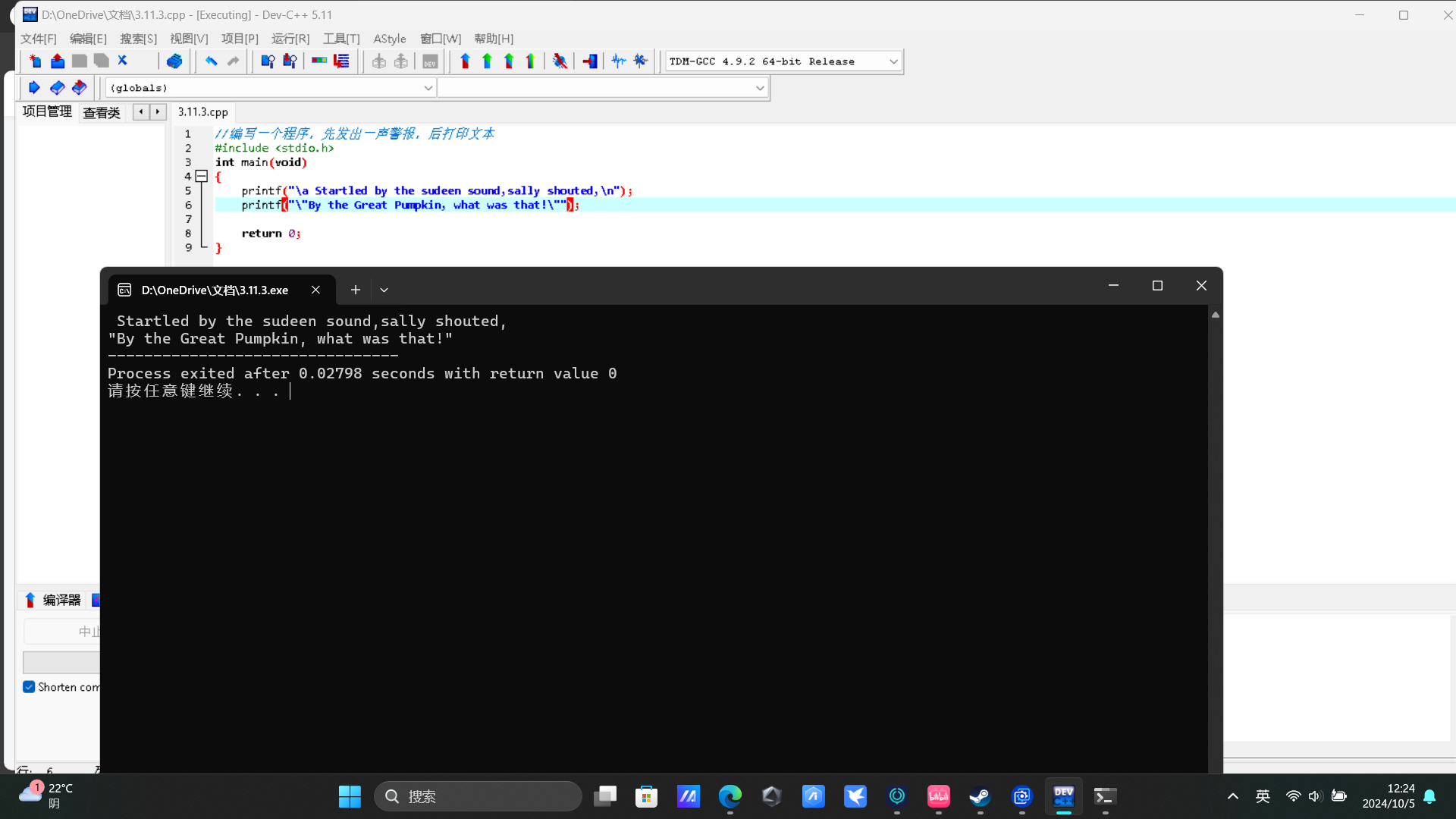The width and height of the screenshot is (1456, 819).
Task: Switch to the 查看类 tab
Action: pyautogui.click(x=102, y=112)
